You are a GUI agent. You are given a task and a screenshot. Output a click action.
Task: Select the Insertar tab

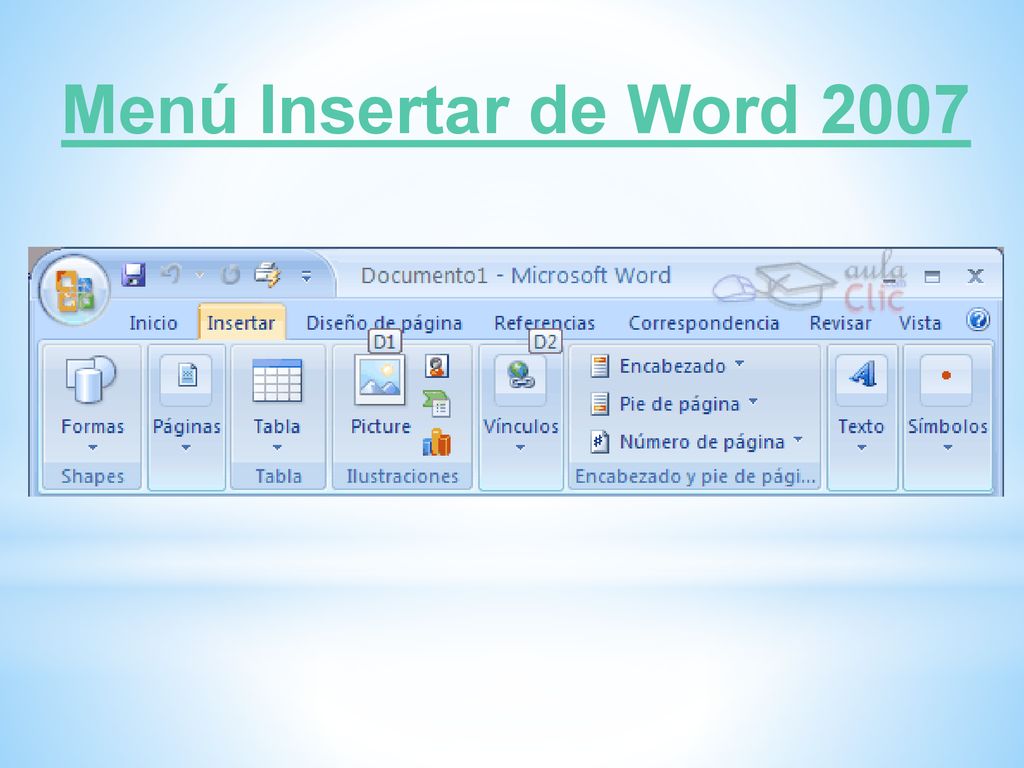point(241,323)
